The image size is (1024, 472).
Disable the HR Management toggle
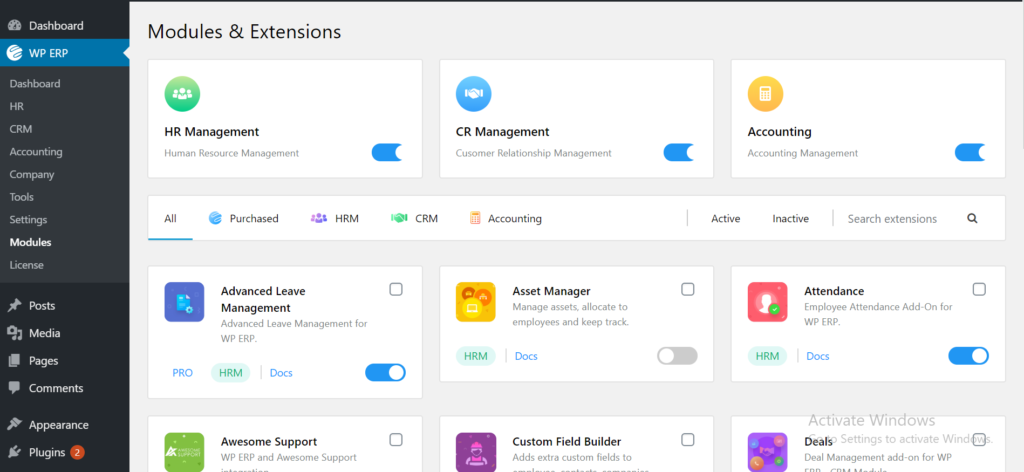point(387,153)
